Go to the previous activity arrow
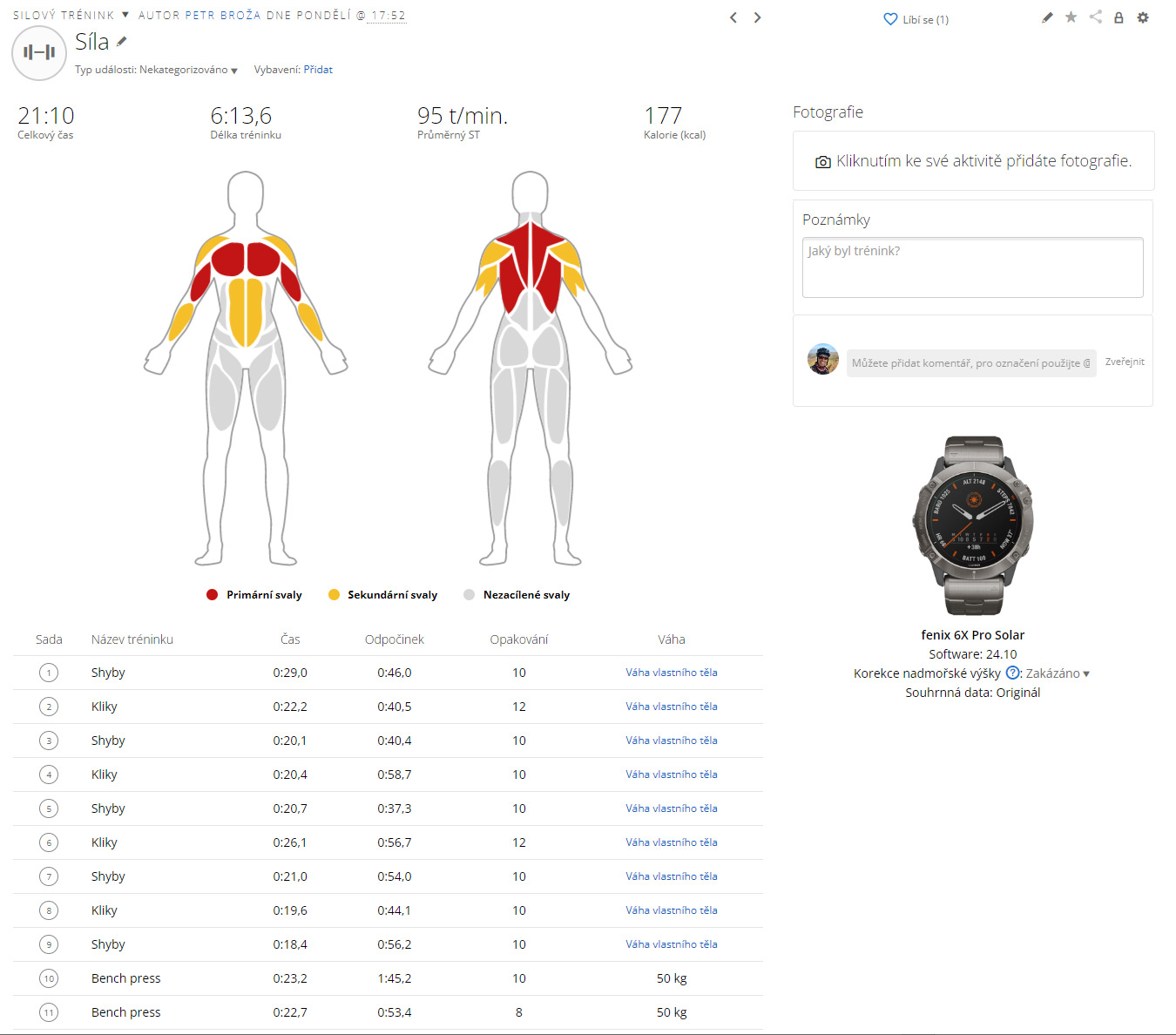Image resolution: width=1176 pixels, height=1035 pixels. (733, 17)
